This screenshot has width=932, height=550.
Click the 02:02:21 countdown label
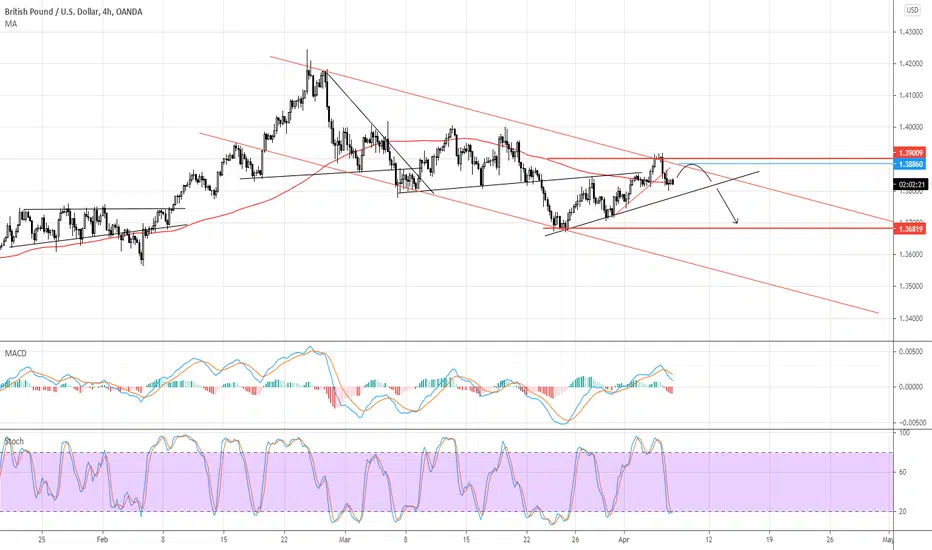pyautogui.click(x=910, y=185)
